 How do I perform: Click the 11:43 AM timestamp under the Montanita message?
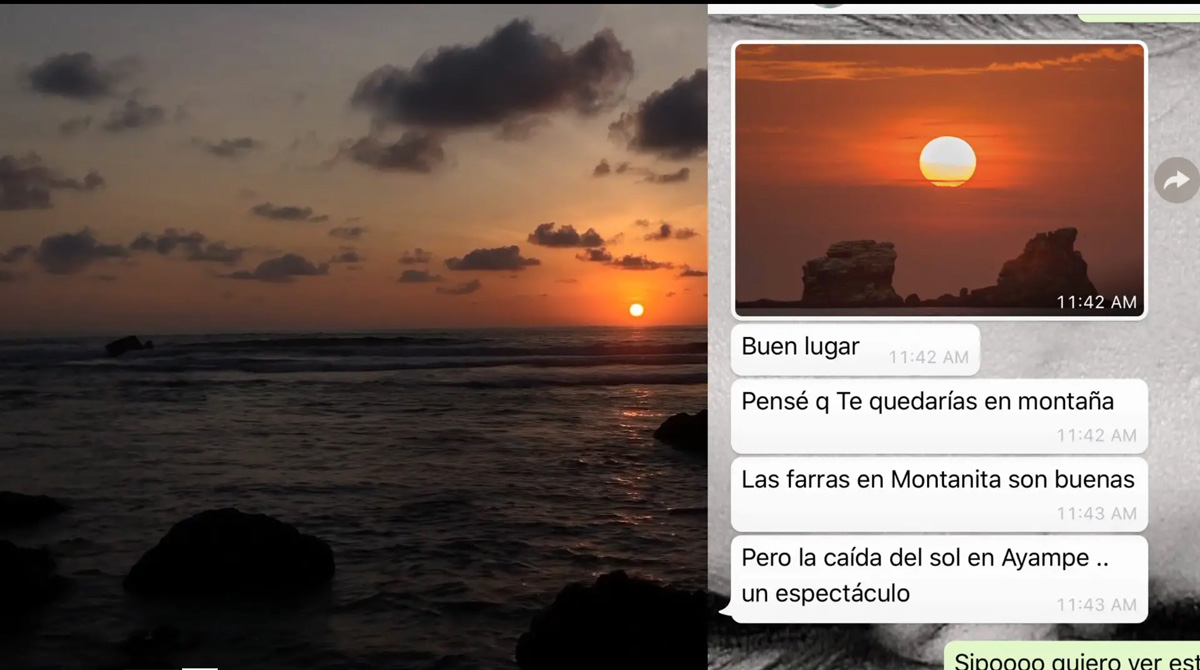[x=1096, y=513]
